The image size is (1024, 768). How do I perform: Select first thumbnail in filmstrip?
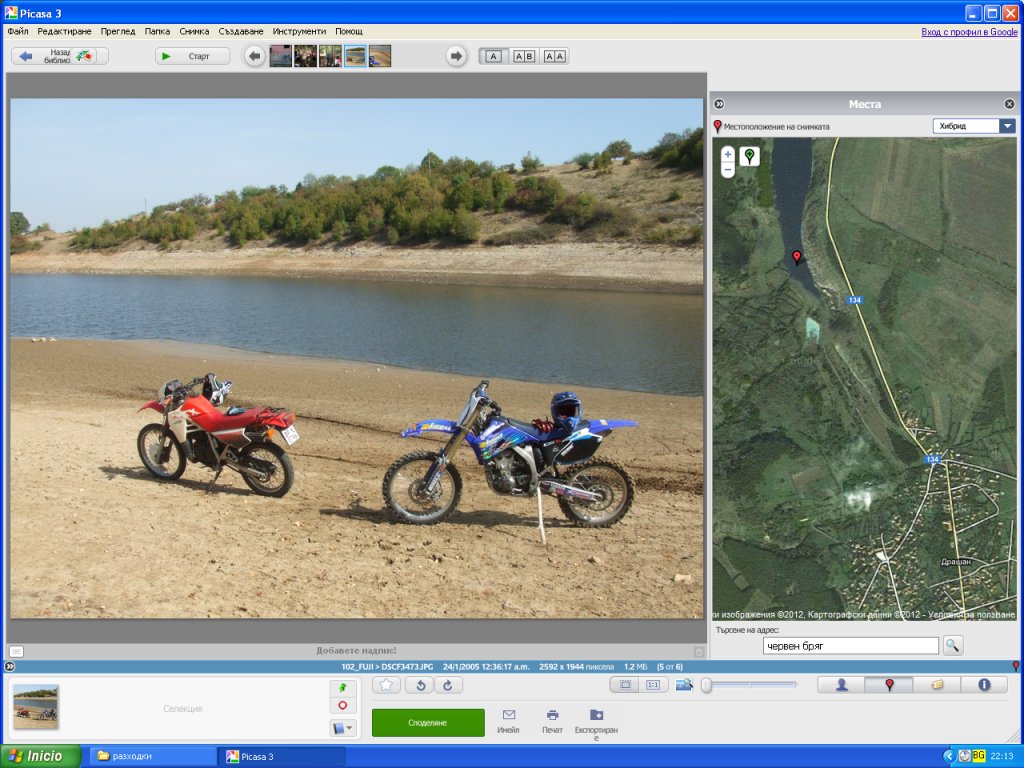pos(280,56)
